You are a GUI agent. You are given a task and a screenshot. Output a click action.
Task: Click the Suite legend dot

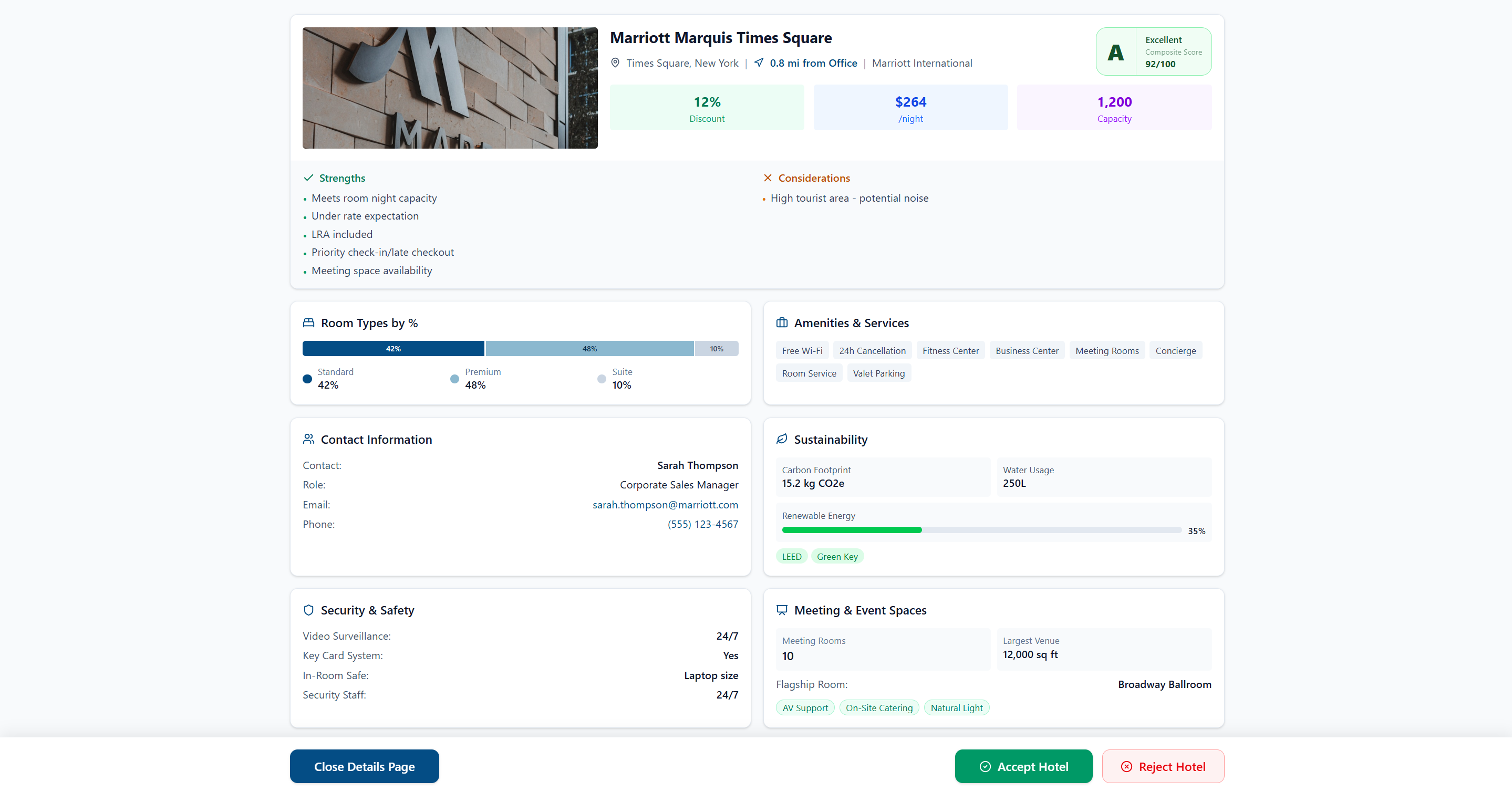point(602,379)
